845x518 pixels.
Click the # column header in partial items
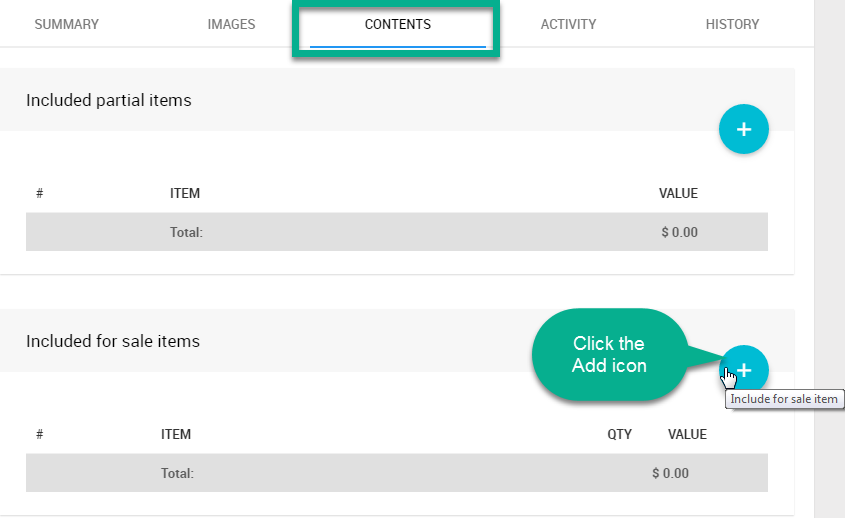tap(39, 193)
